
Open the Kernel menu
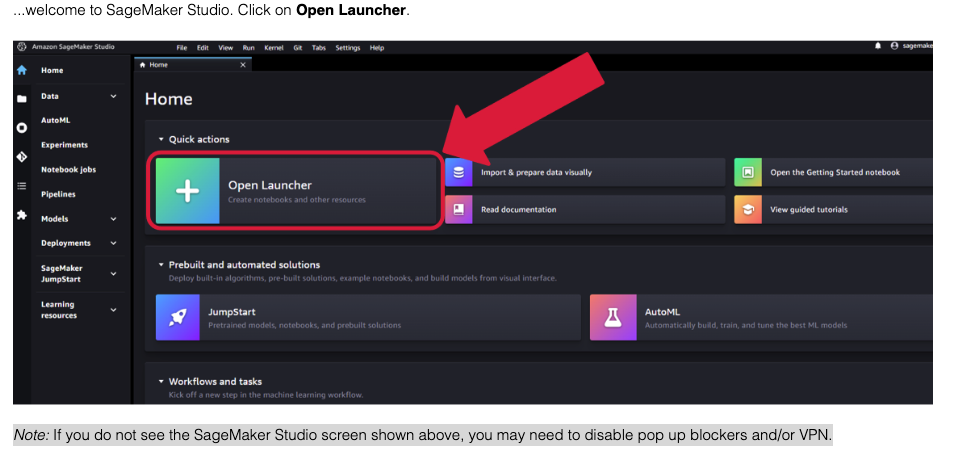click(274, 48)
